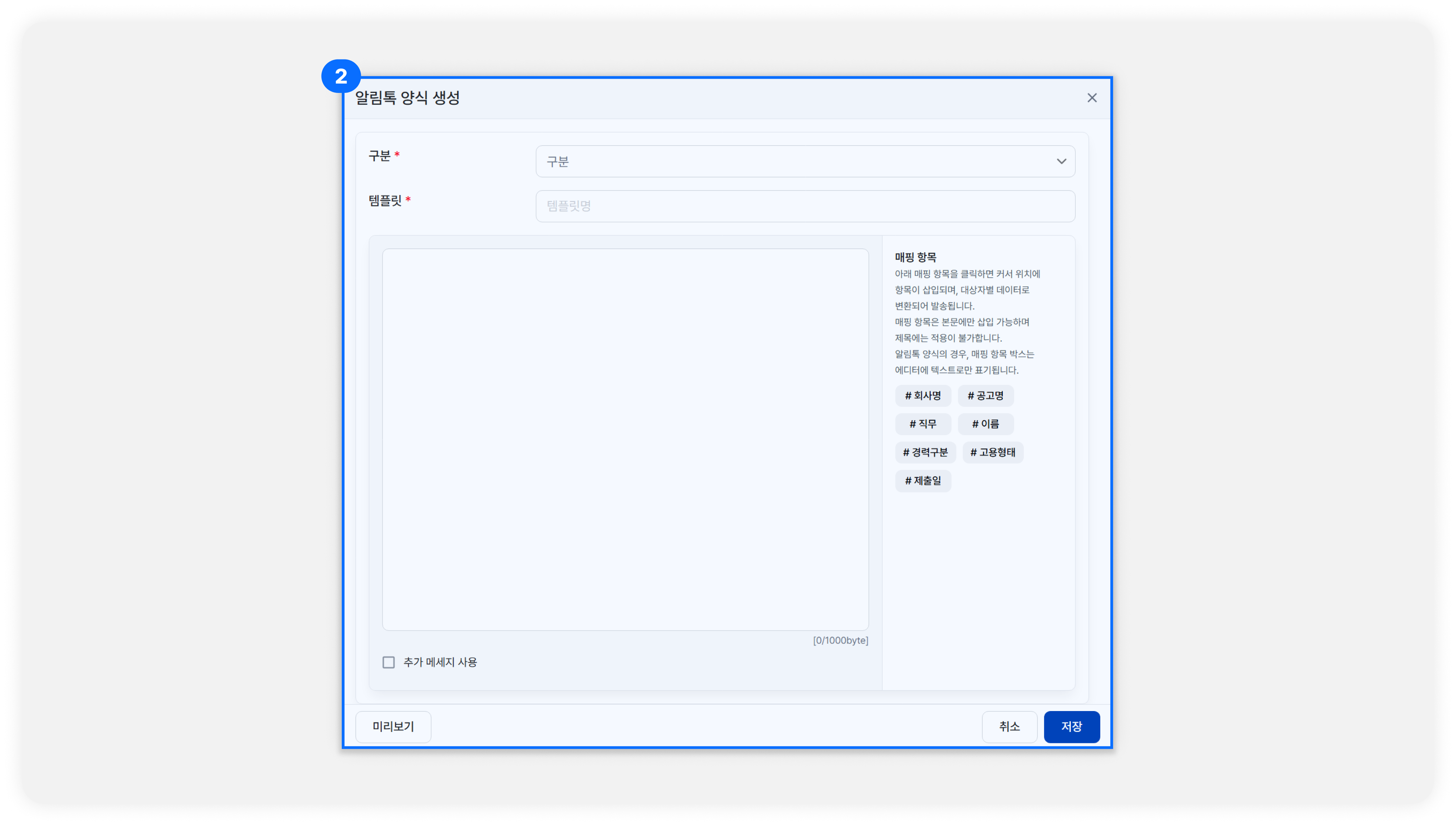Viewport: 1456px width, 826px height.
Task: Expand the 구분 dropdown chevron arrow
Action: pos(1061,161)
